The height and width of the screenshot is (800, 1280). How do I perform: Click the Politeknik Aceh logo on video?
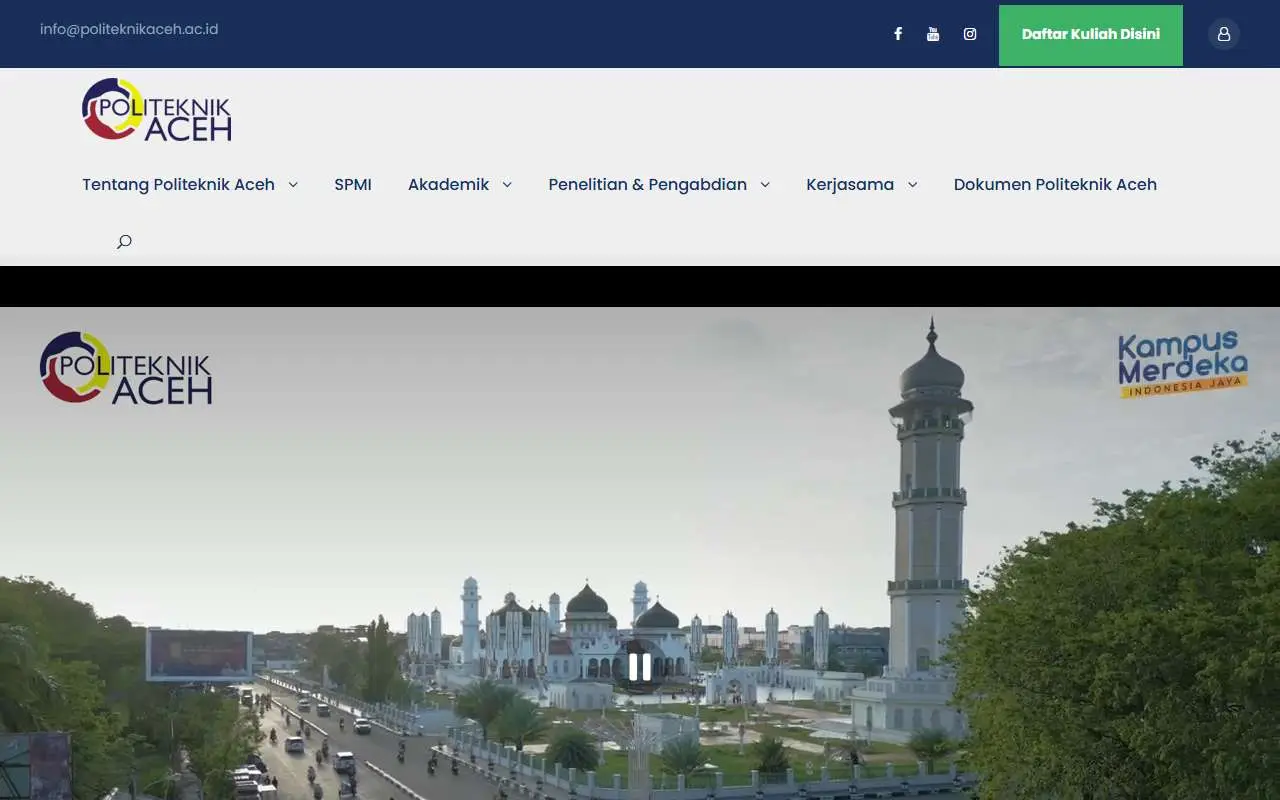pyautogui.click(x=126, y=367)
